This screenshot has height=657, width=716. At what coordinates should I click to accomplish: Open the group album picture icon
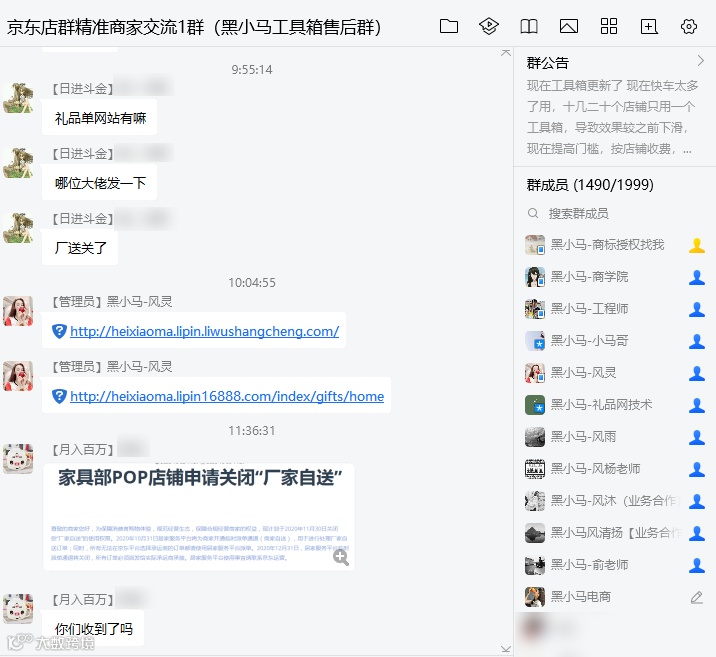[569, 26]
